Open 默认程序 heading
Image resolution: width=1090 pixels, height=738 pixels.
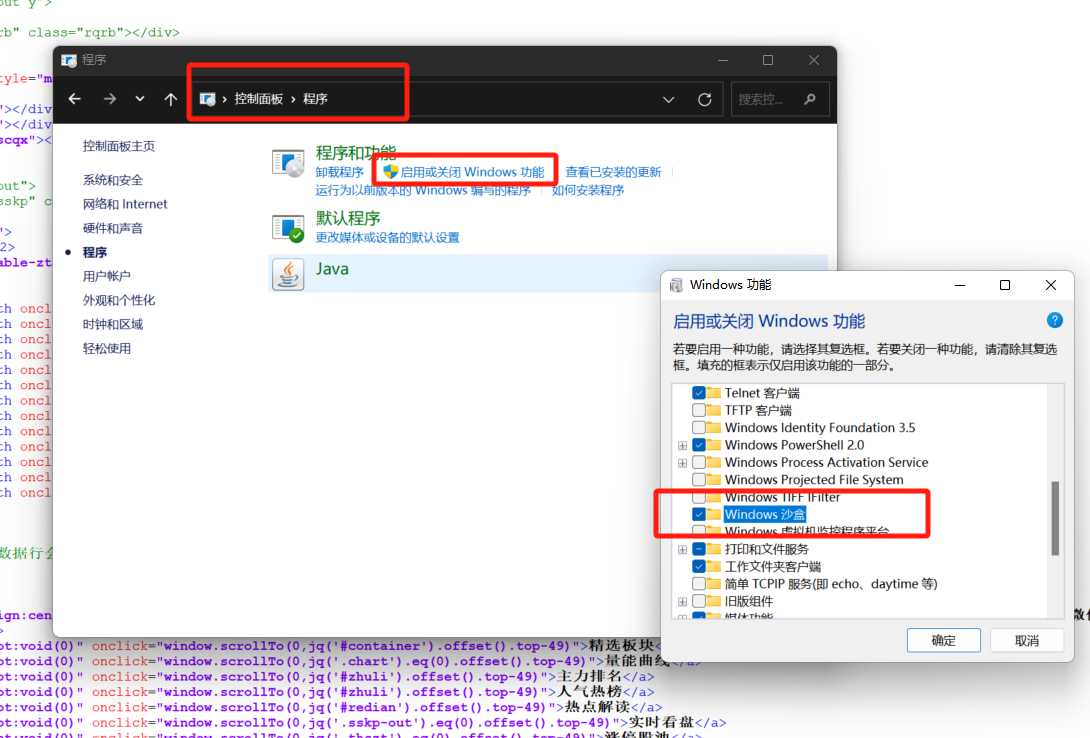tap(348, 218)
